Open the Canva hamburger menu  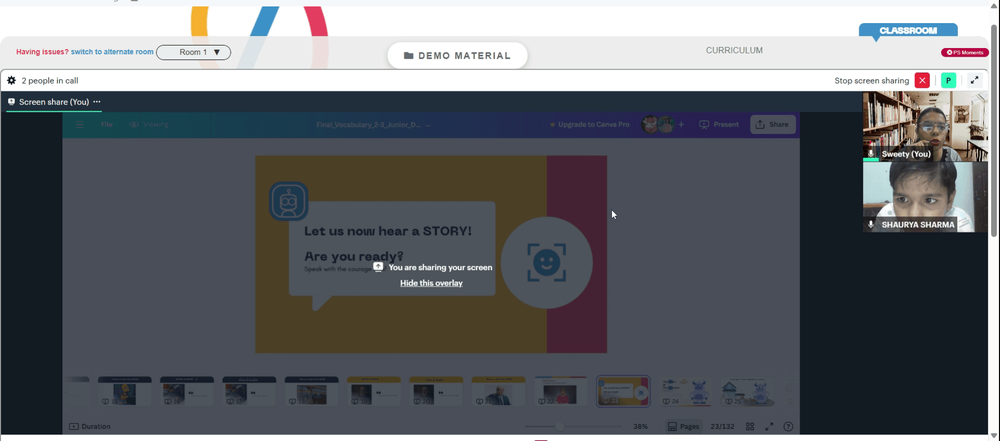click(x=80, y=124)
